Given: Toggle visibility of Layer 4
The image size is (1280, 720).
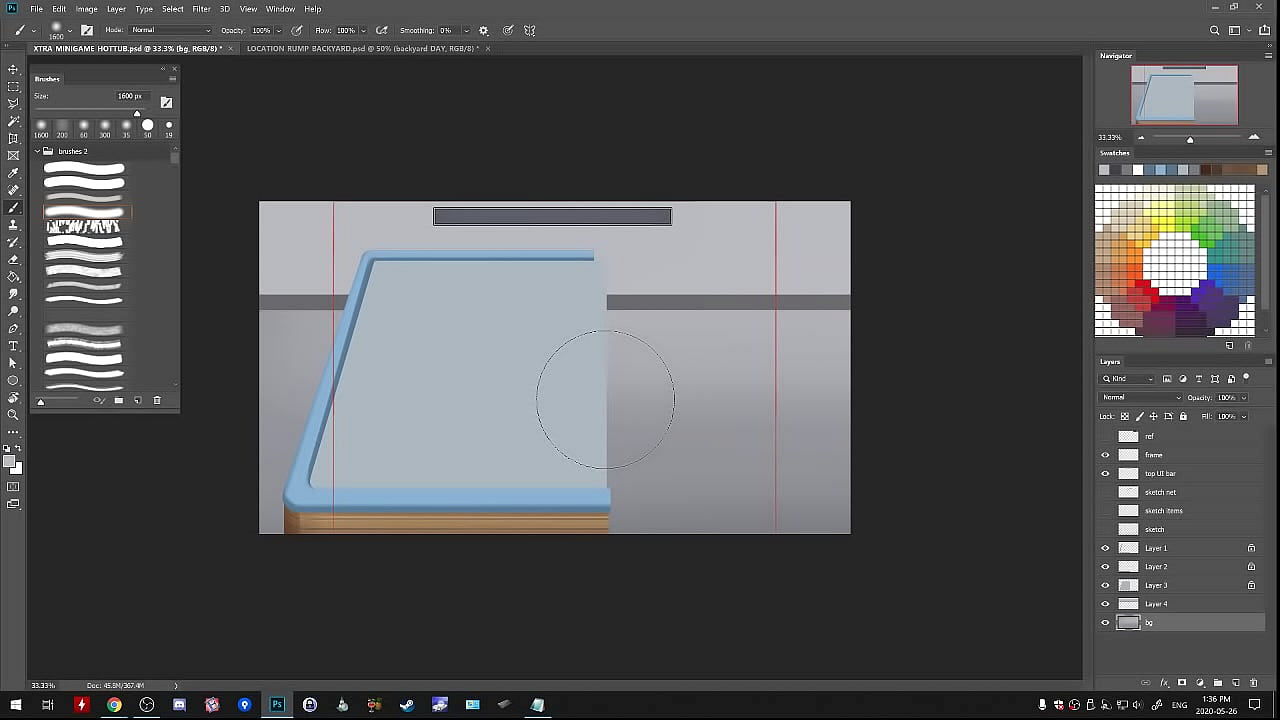Looking at the screenshot, I should pos(1105,604).
